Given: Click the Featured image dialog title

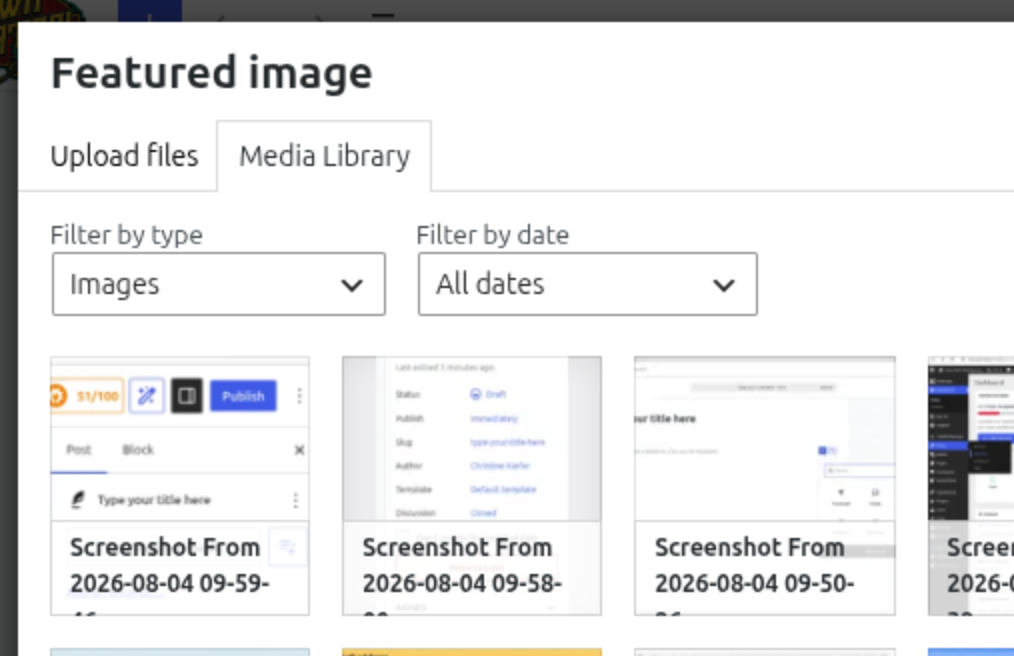Looking at the screenshot, I should [211, 72].
